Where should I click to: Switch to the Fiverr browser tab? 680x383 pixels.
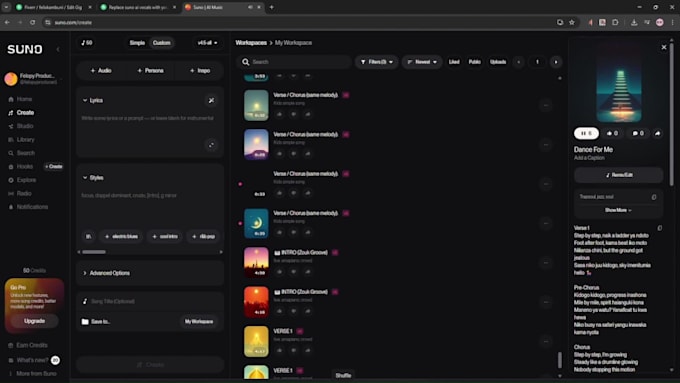pos(53,7)
